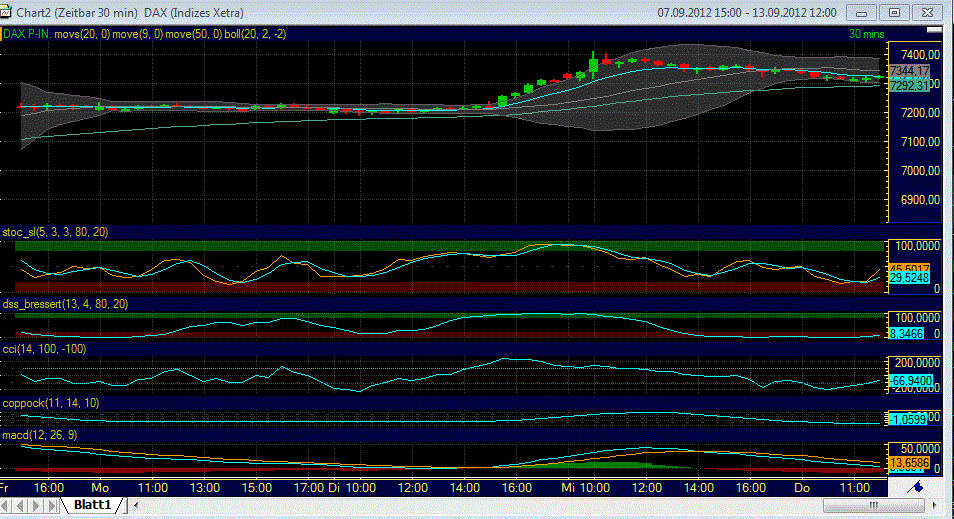Go to the previous sheet tab arrow
The width and height of the screenshot is (954, 519).
[21, 505]
